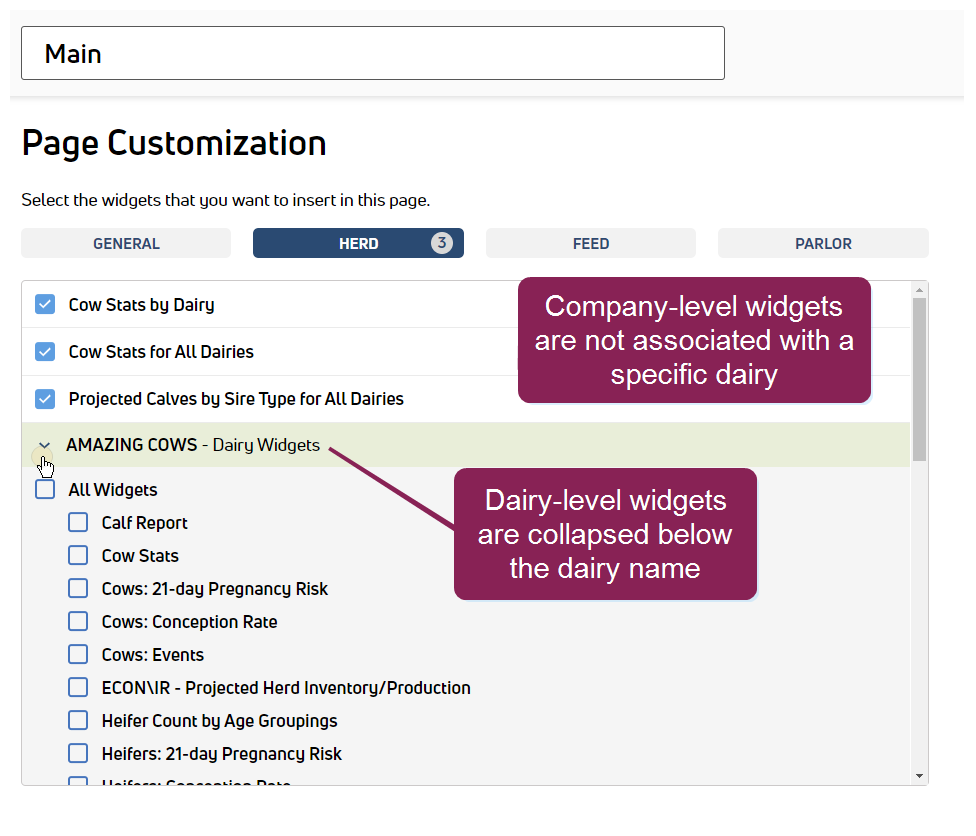Enable the Calf Report widget
Viewport: 976px width, 836px height.
(x=78, y=523)
